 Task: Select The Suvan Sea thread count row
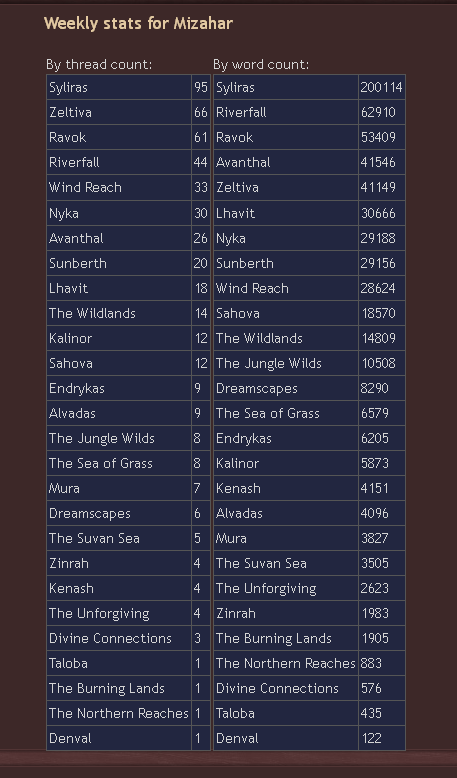pyautogui.click(x=129, y=538)
